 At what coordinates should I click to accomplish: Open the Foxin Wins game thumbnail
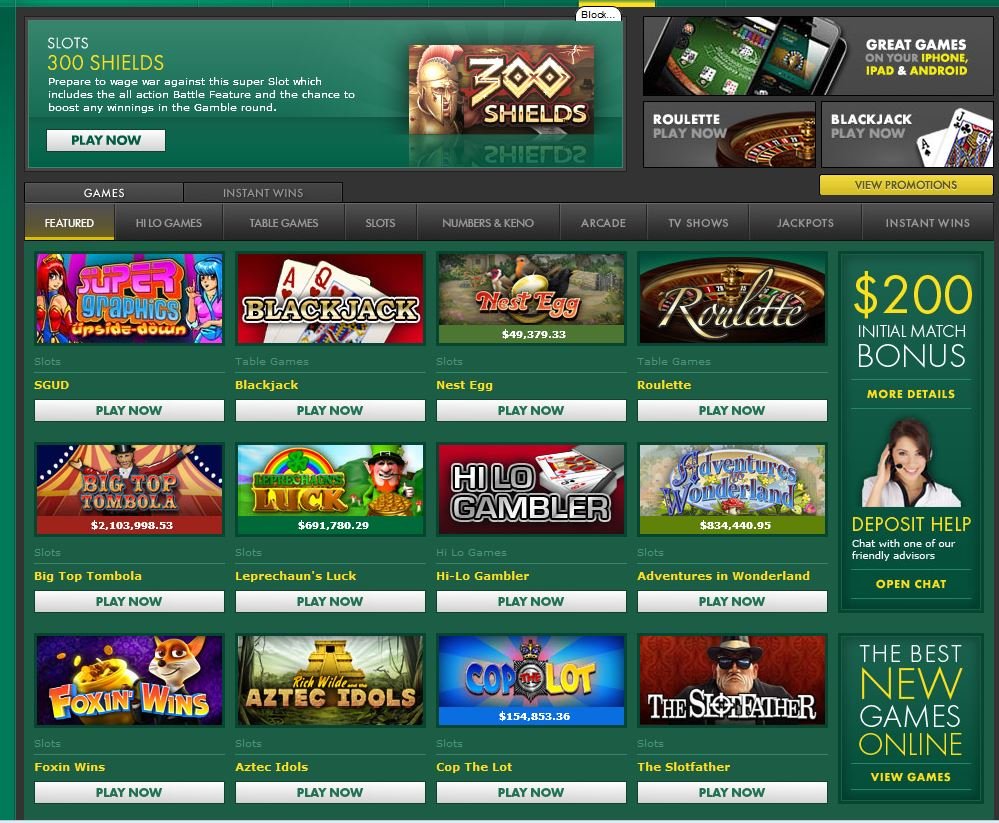click(129, 680)
